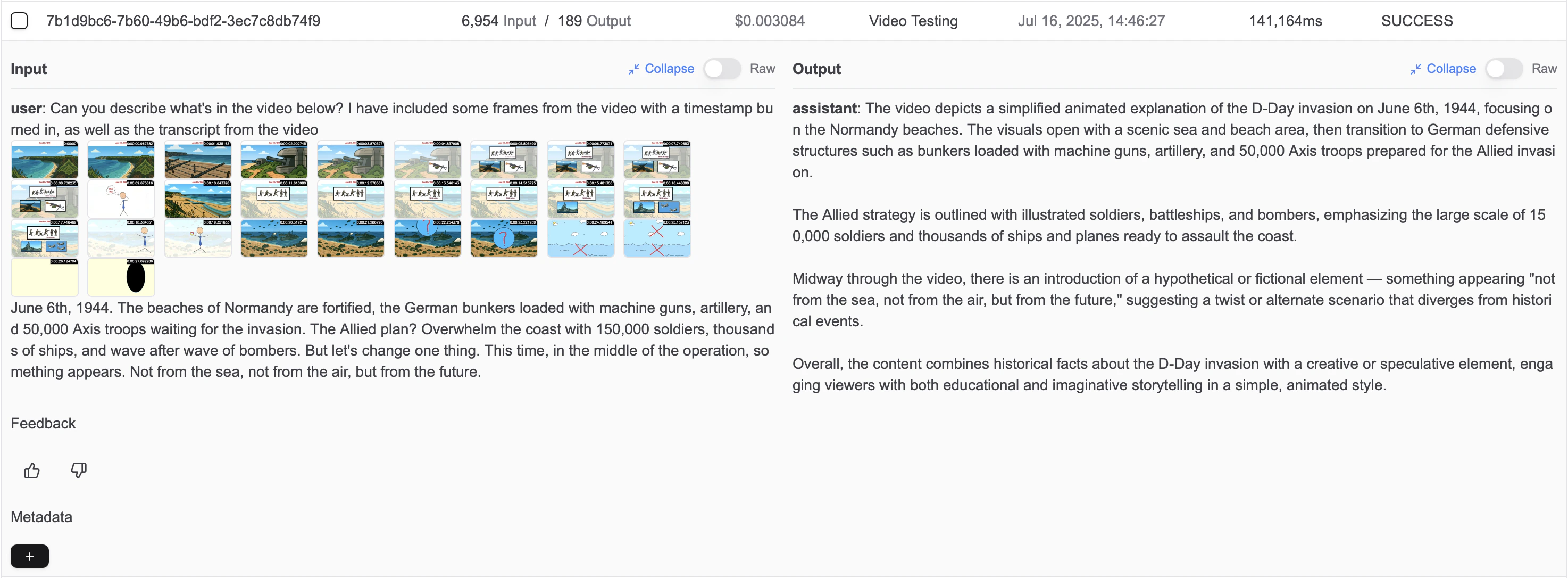Click the '6,954 Input / 189 Output' token count
Viewport: 1568px width, 578px height.
[x=546, y=21]
